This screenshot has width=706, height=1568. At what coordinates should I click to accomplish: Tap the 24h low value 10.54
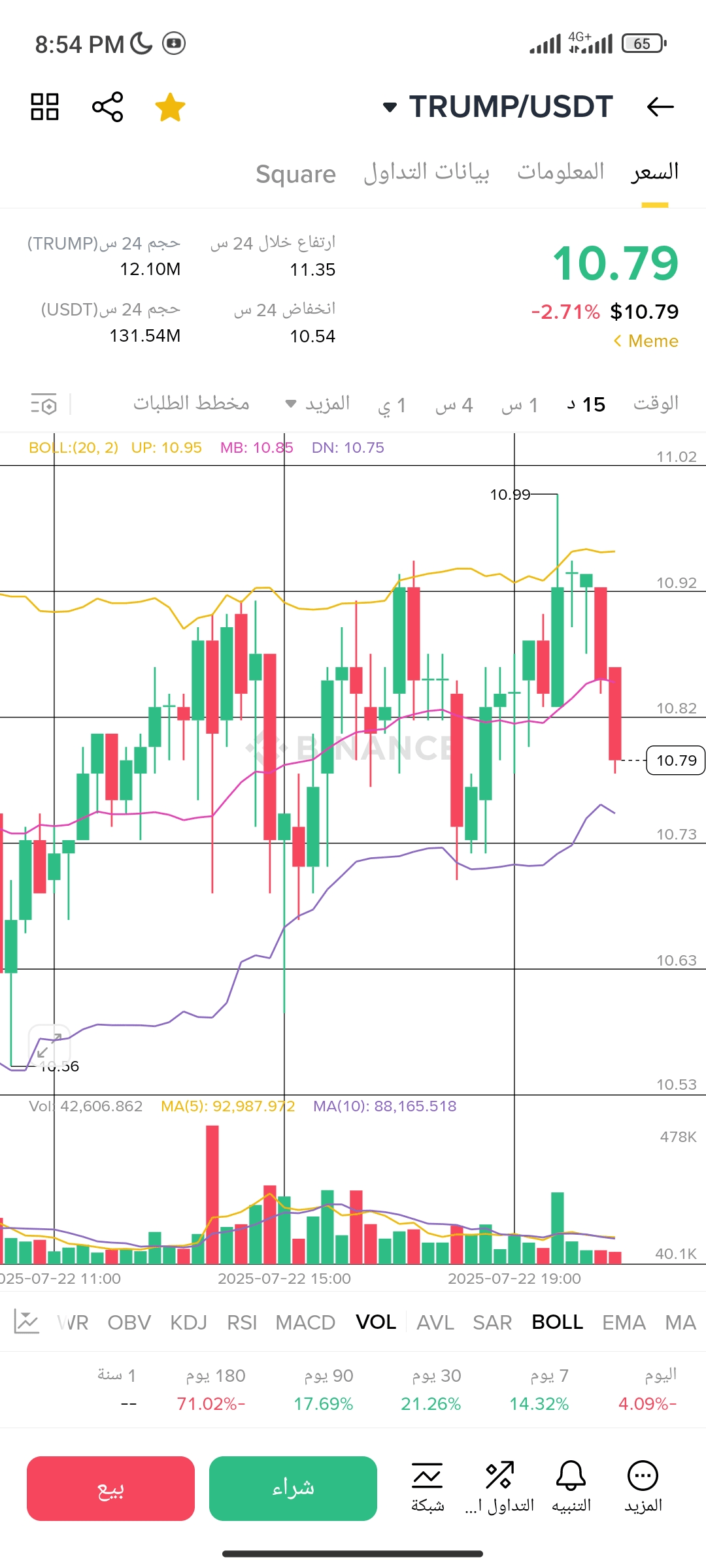(x=312, y=336)
